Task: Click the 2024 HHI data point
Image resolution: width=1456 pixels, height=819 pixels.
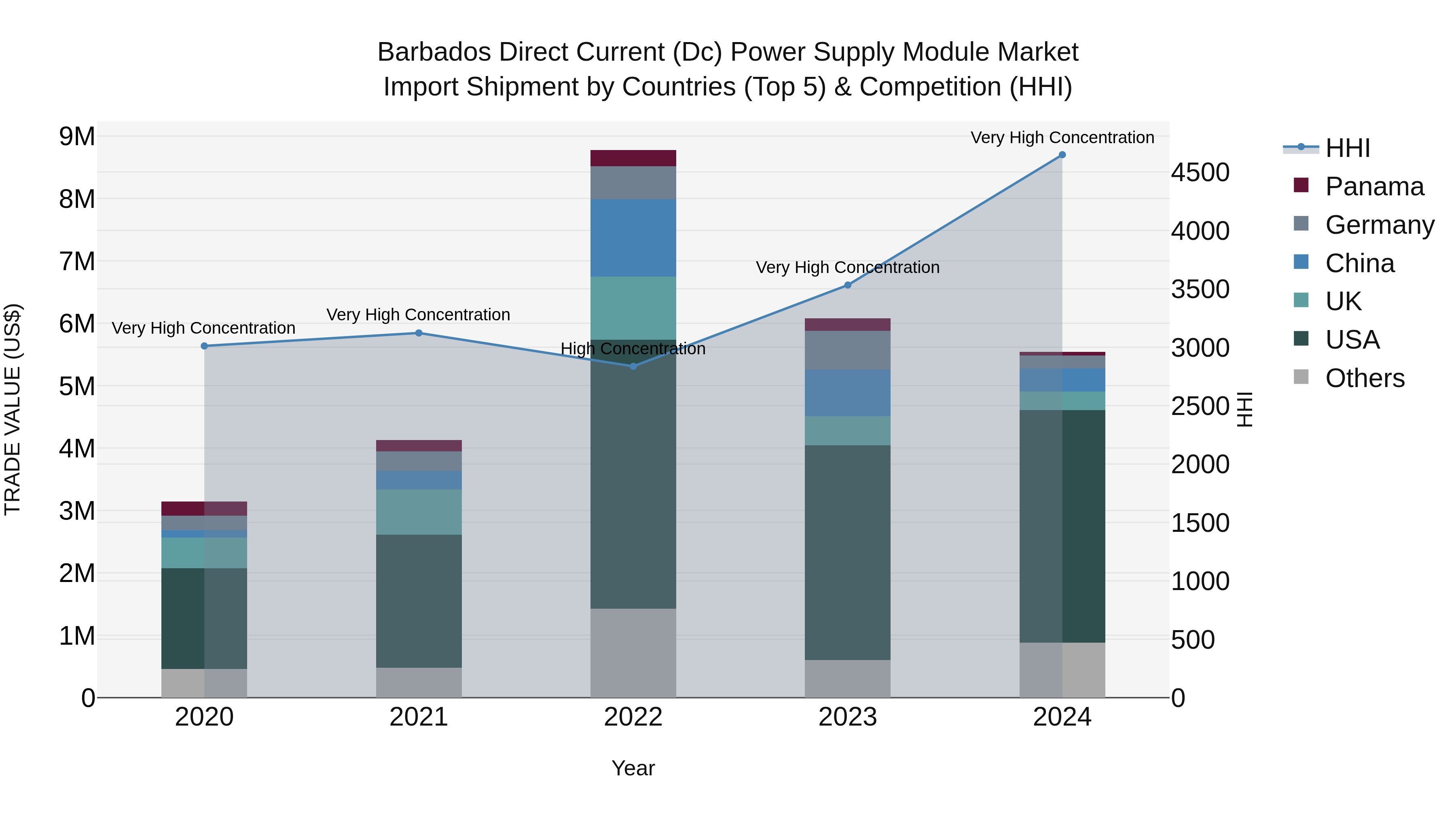Action: click(x=1062, y=155)
